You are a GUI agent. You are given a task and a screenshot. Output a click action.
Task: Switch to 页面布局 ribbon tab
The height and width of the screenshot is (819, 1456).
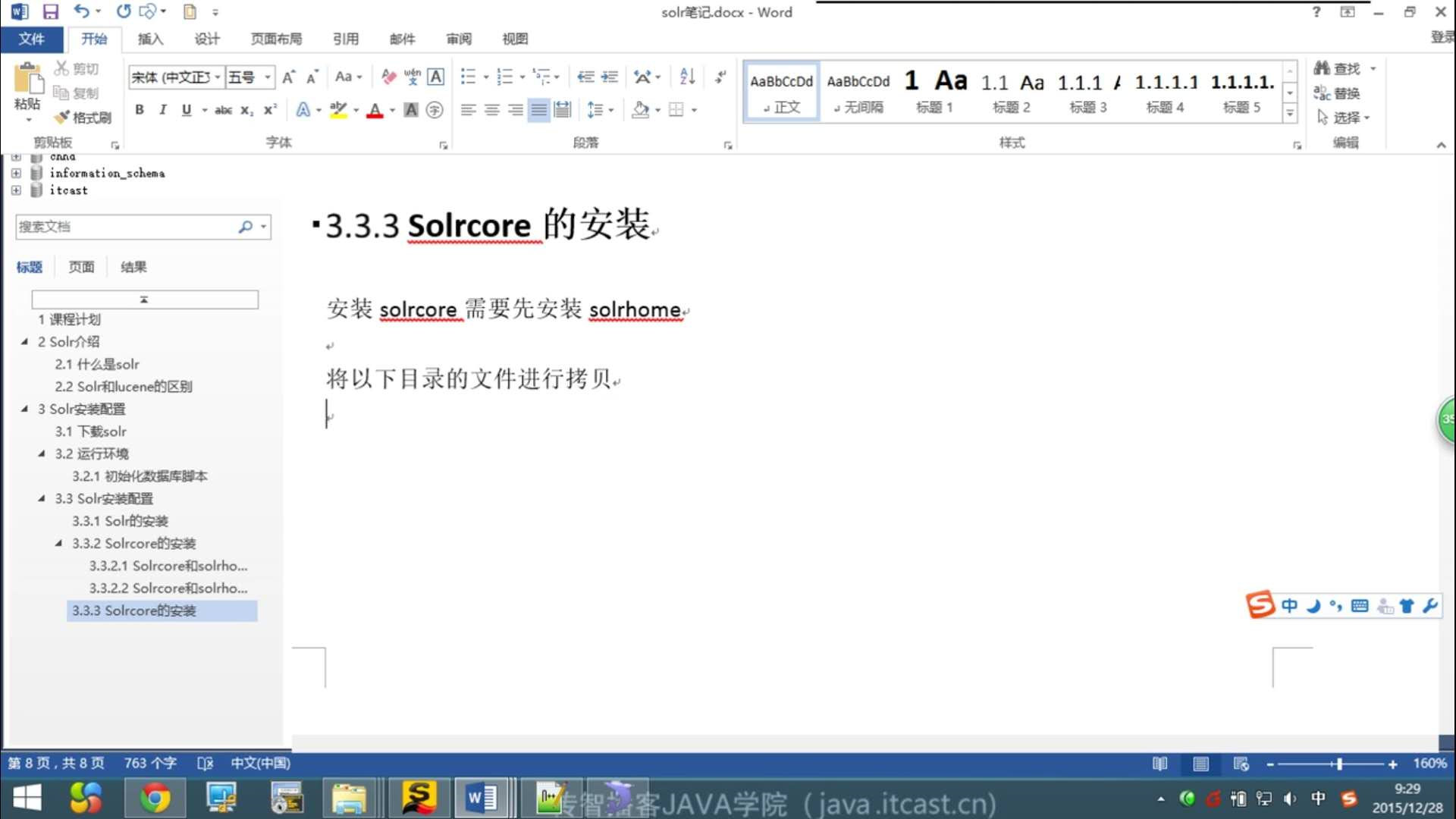point(276,39)
